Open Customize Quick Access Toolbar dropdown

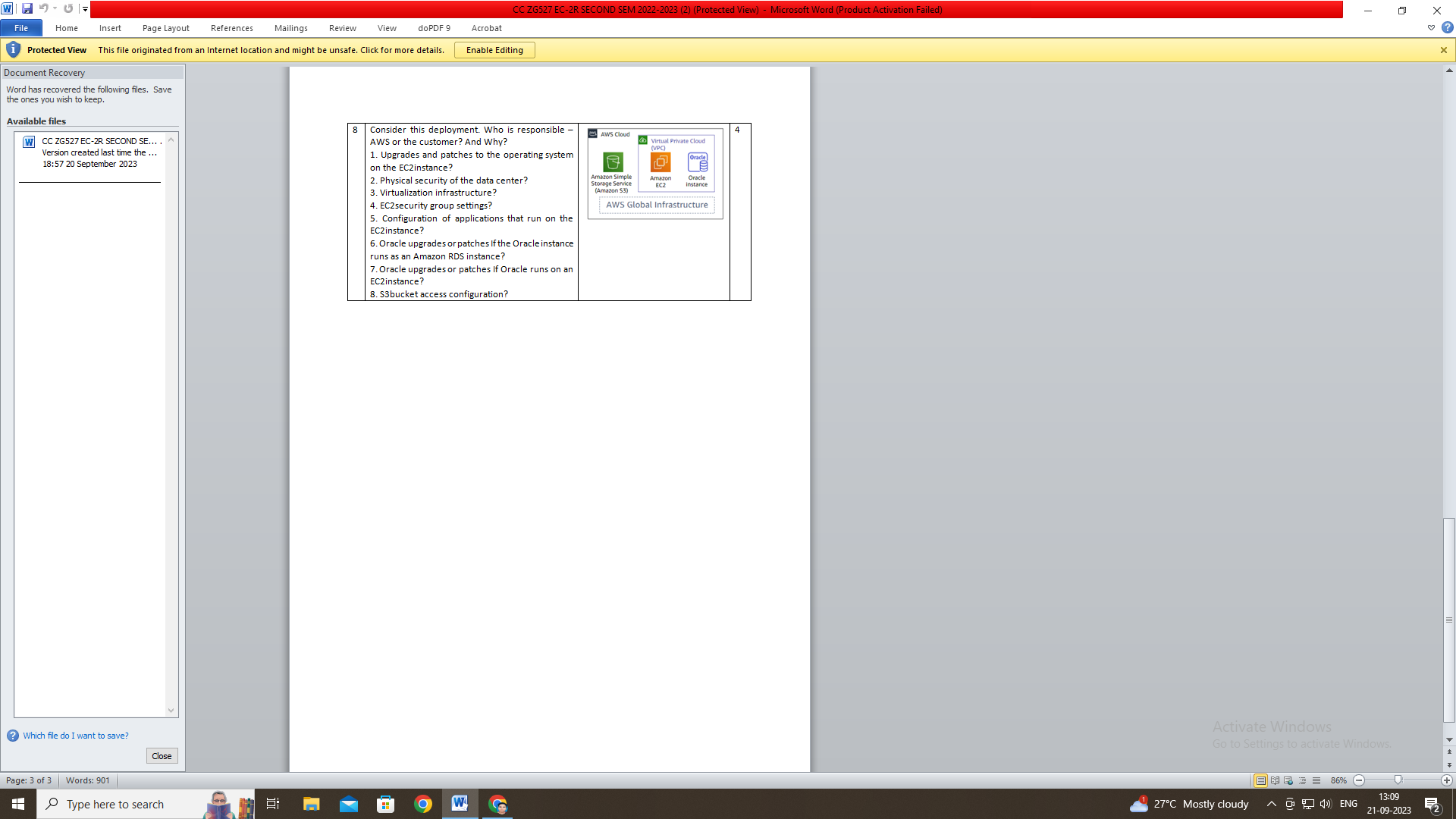[x=85, y=9]
